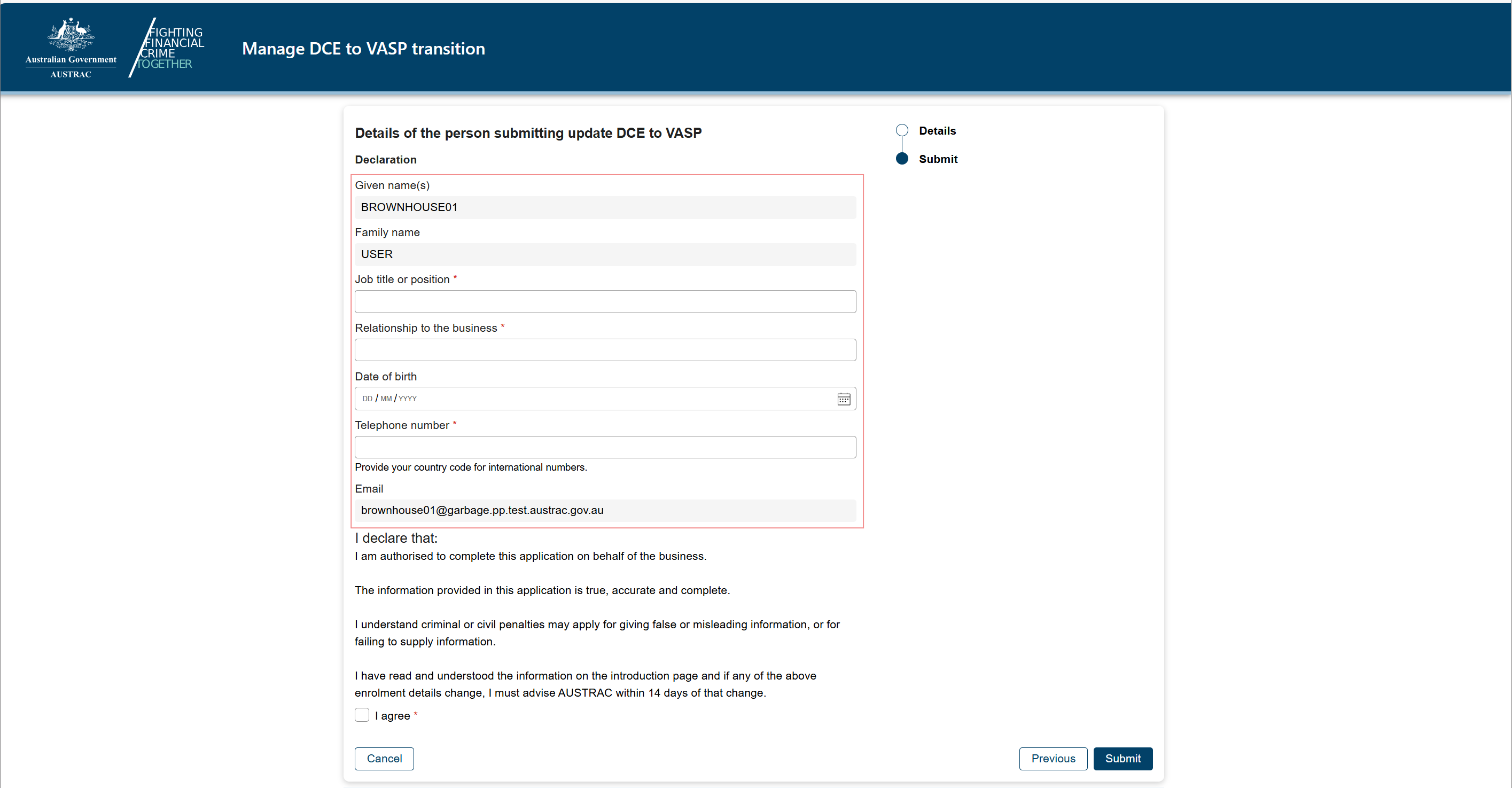Click the Email label
The width and height of the screenshot is (1512, 788).
click(369, 489)
